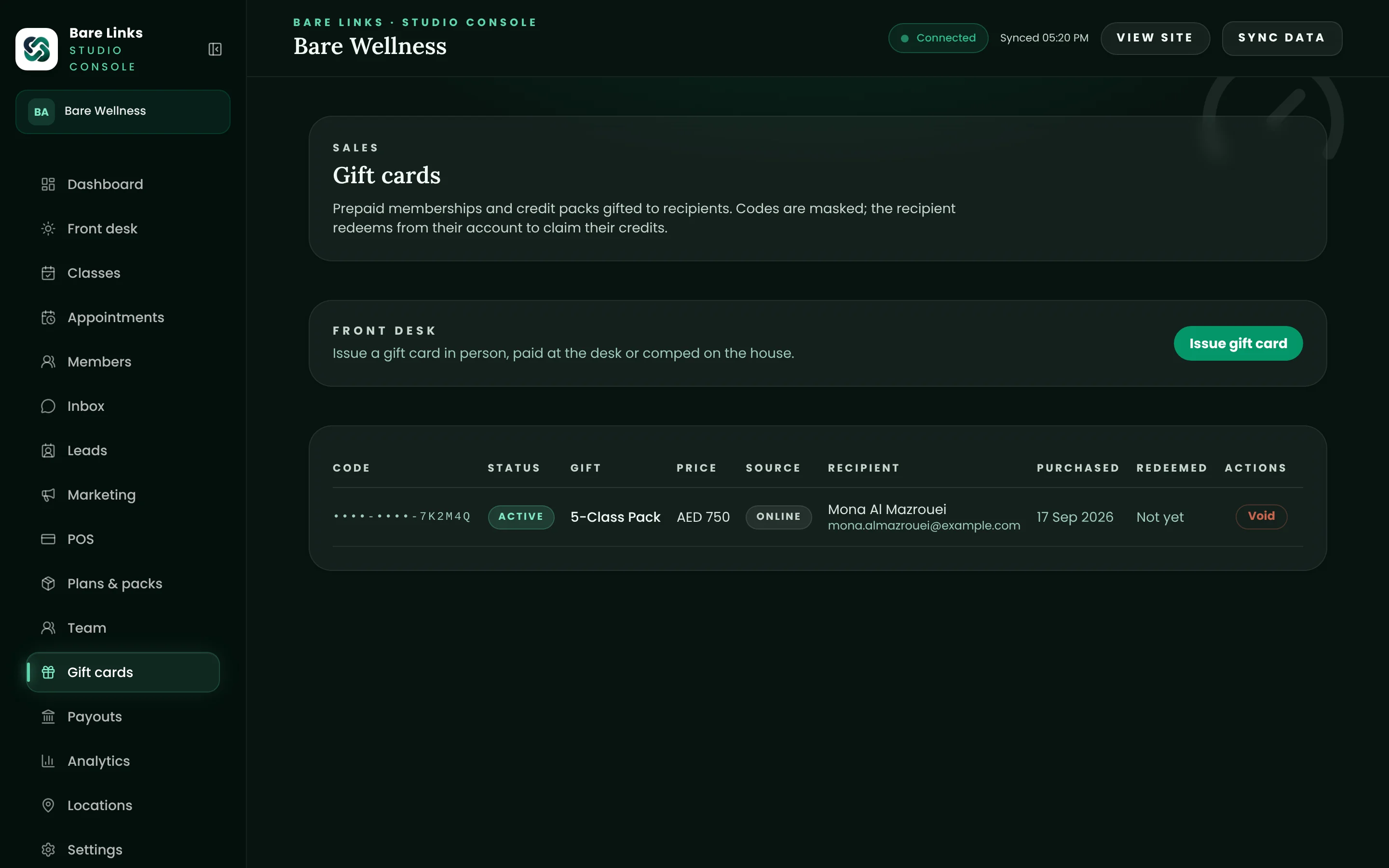
Task: Click the RECIPIENT column header
Action: (x=864, y=468)
